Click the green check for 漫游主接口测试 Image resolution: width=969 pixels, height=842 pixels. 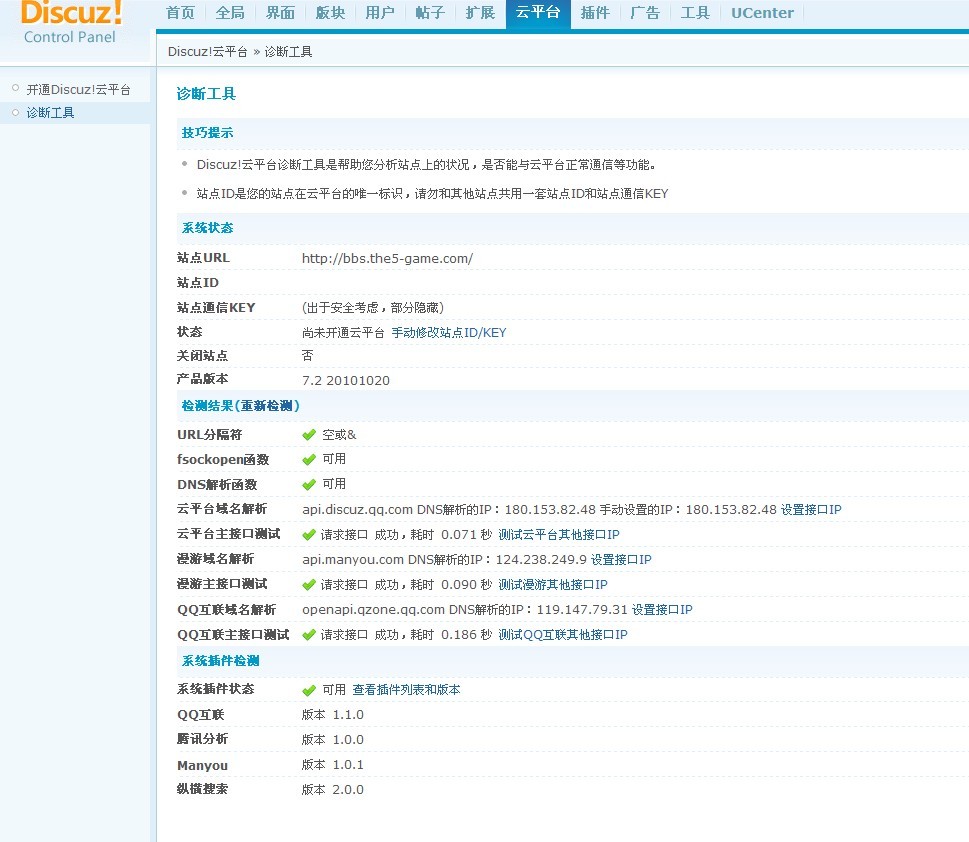click(309, 585)
